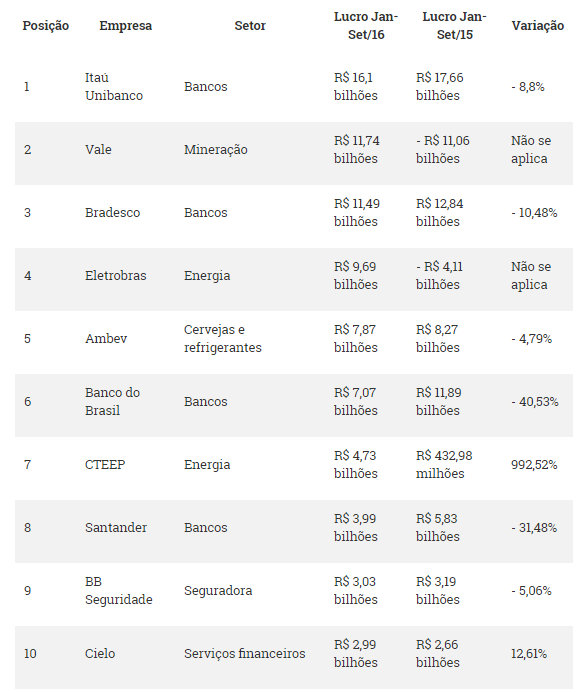Select the Vale company name

[98, 150]
